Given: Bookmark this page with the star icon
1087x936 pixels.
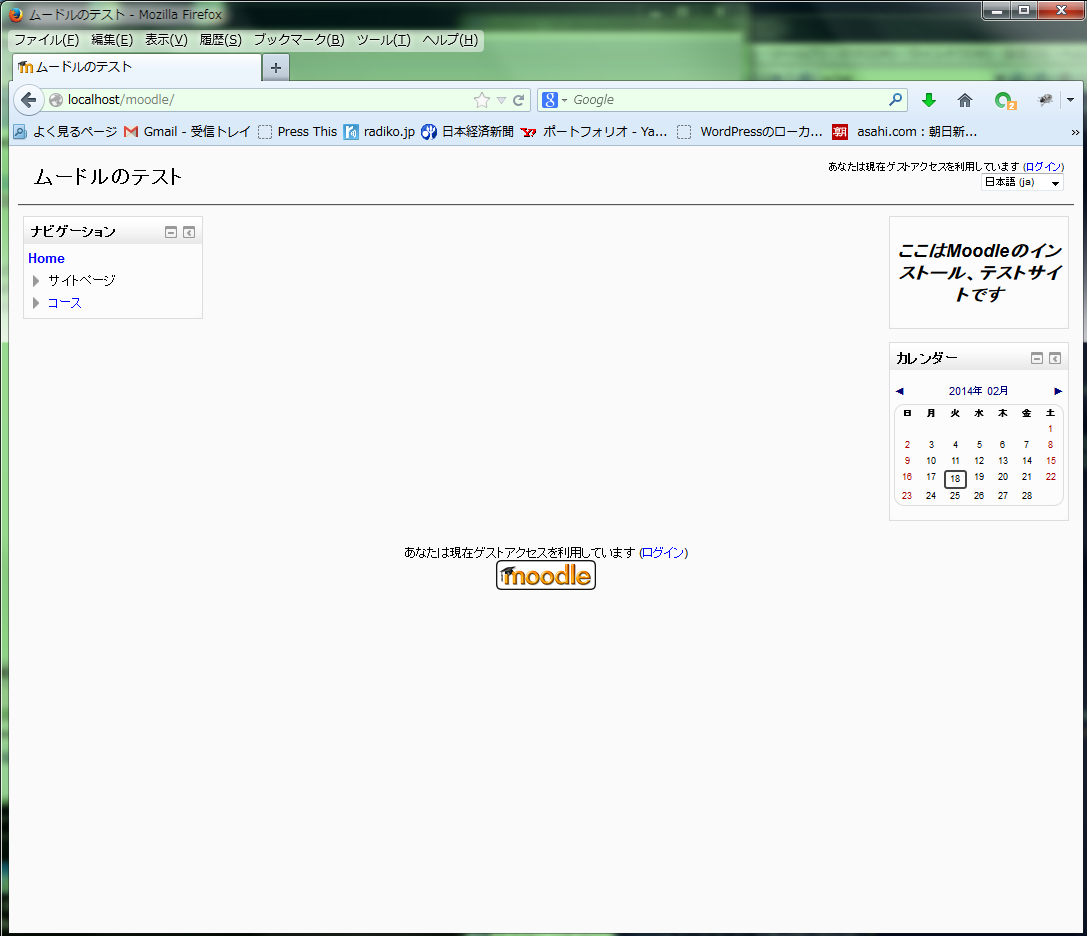Looking at the screenshot, I should pos(482,100).
